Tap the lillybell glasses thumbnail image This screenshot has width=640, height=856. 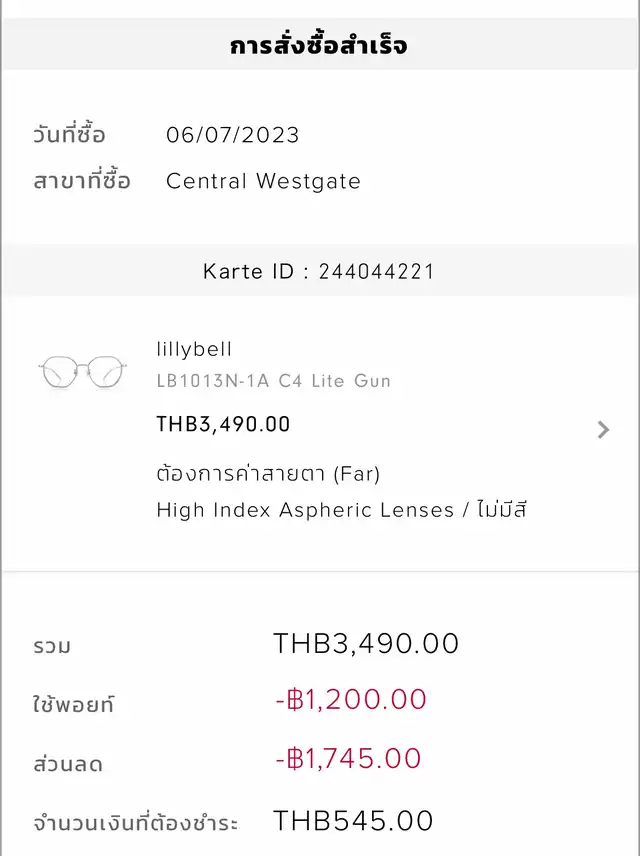tap(82, 372)
